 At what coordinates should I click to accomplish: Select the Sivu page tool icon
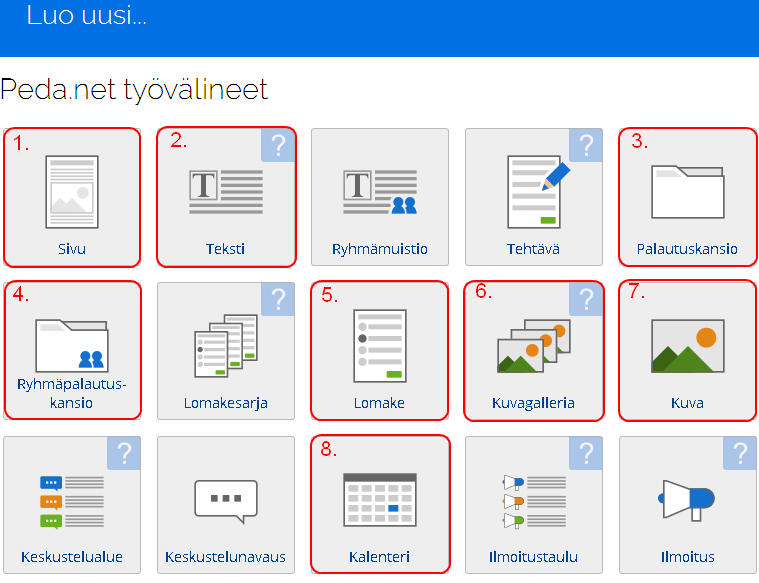coord(72,192)
